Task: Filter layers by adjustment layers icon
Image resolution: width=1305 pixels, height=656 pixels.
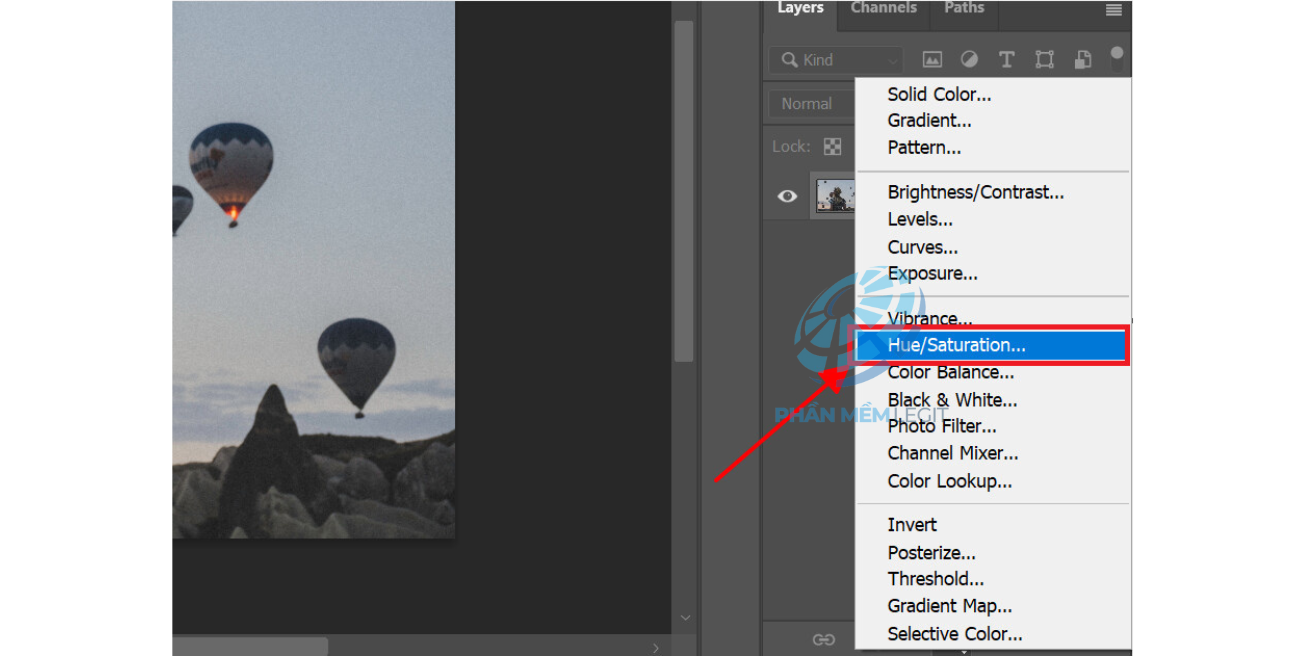Action: 969,60
